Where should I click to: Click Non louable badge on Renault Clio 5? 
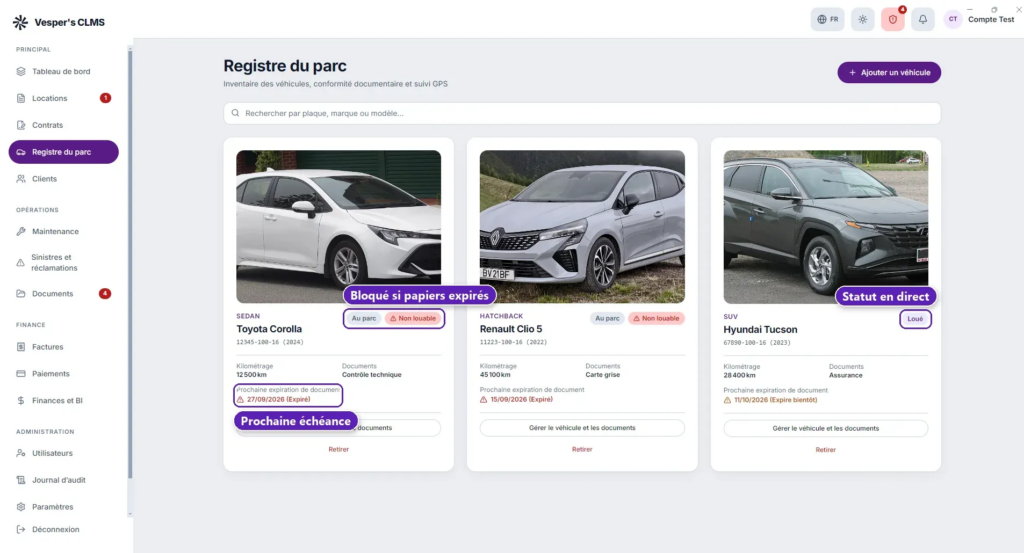coord(656,319)
